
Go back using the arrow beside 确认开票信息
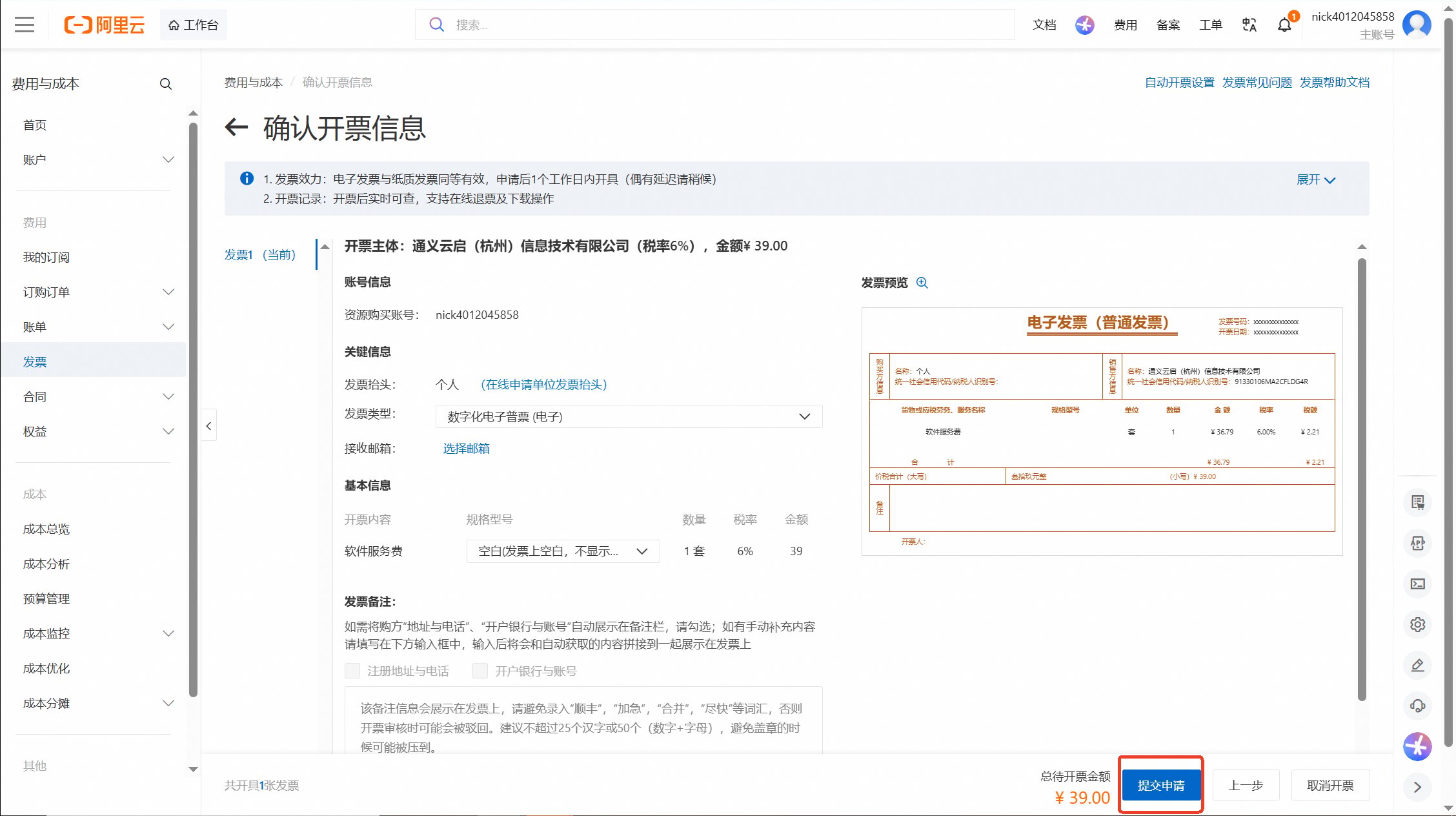coord(236,127)
